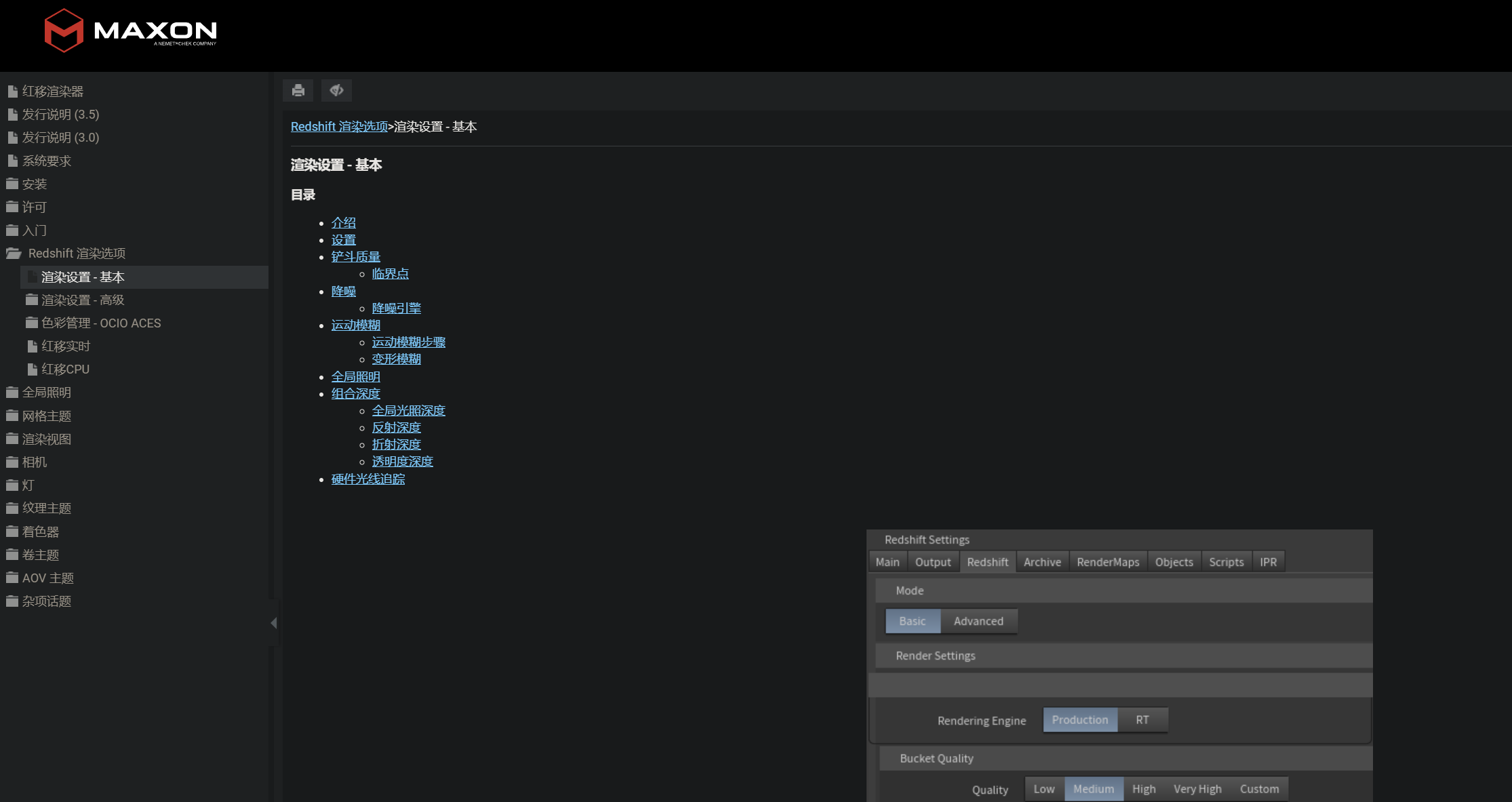The image size is (1512, 802).
Task: Click the toolbar icon next to print
Action: 336,90
